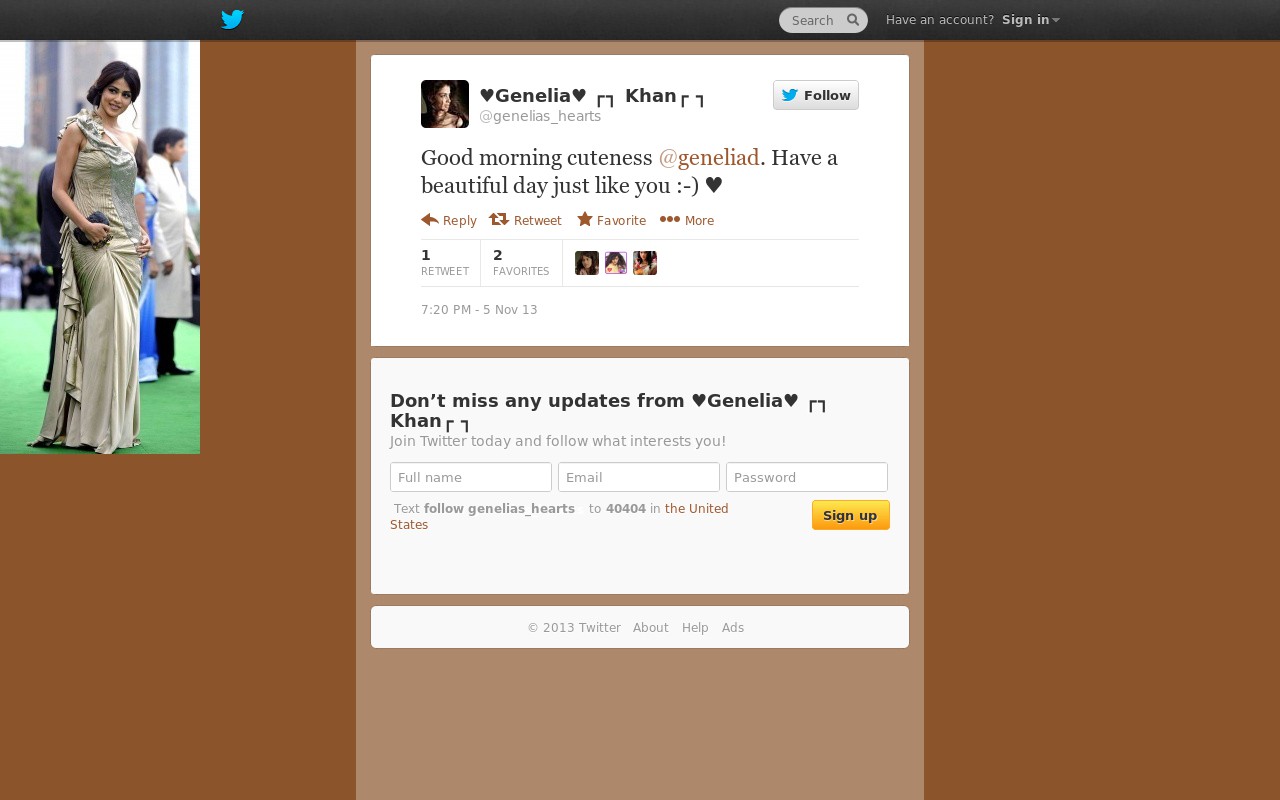
Task: Open the More options dots
Action: pos(670,219)
